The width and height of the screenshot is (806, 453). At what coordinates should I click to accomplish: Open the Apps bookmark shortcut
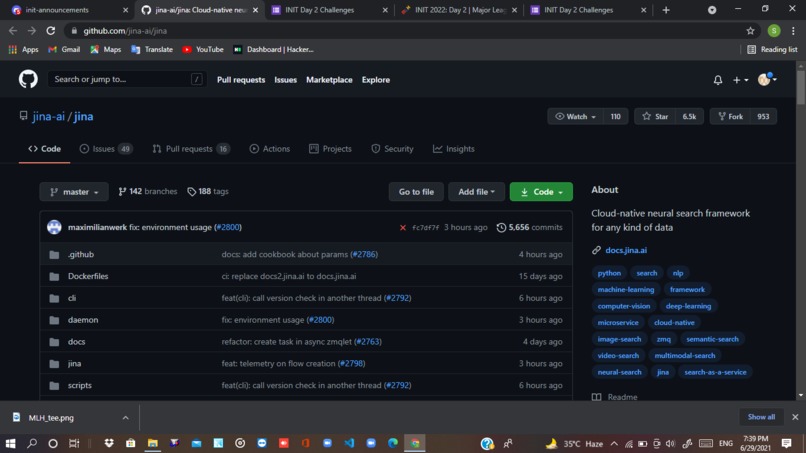click(x=24, y=49)
